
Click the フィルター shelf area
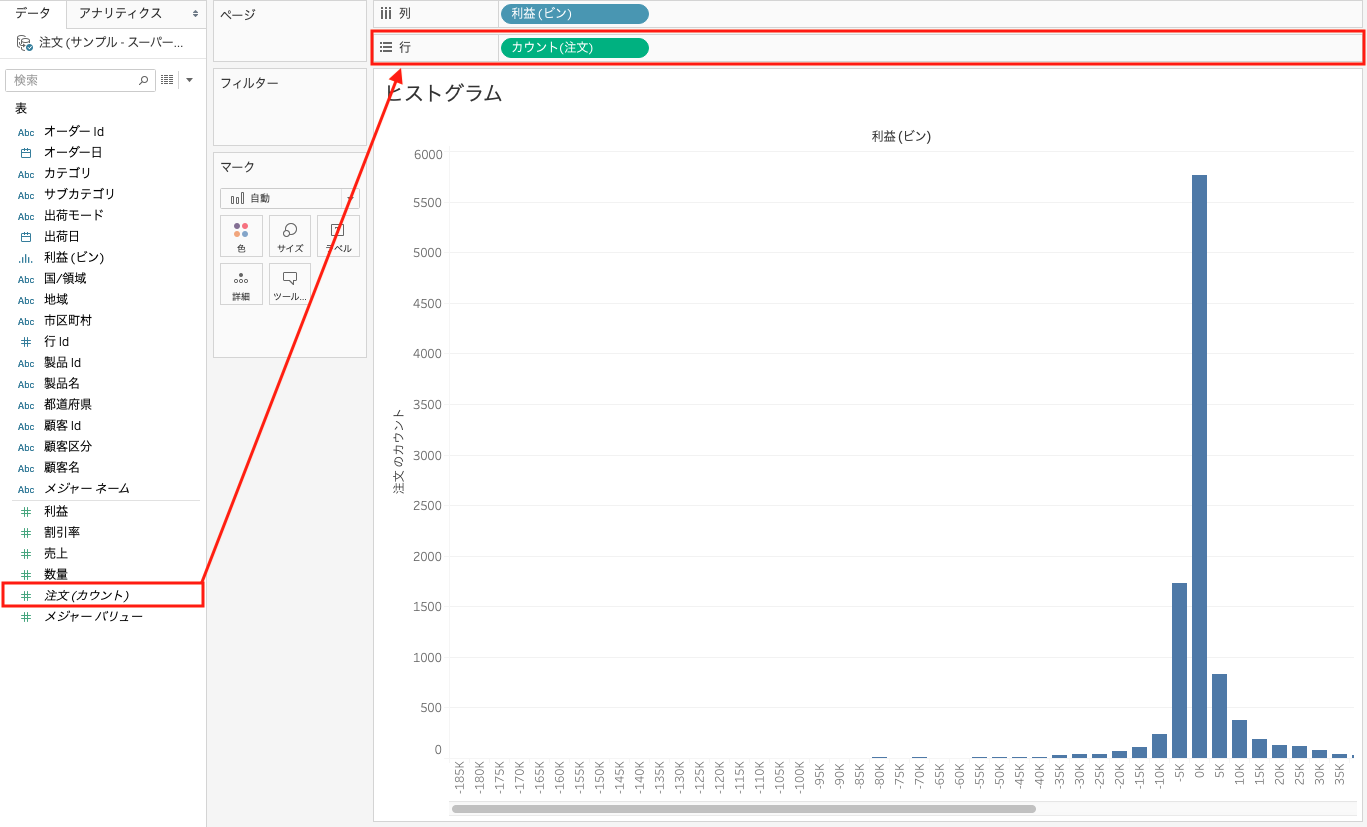point(290,107)
